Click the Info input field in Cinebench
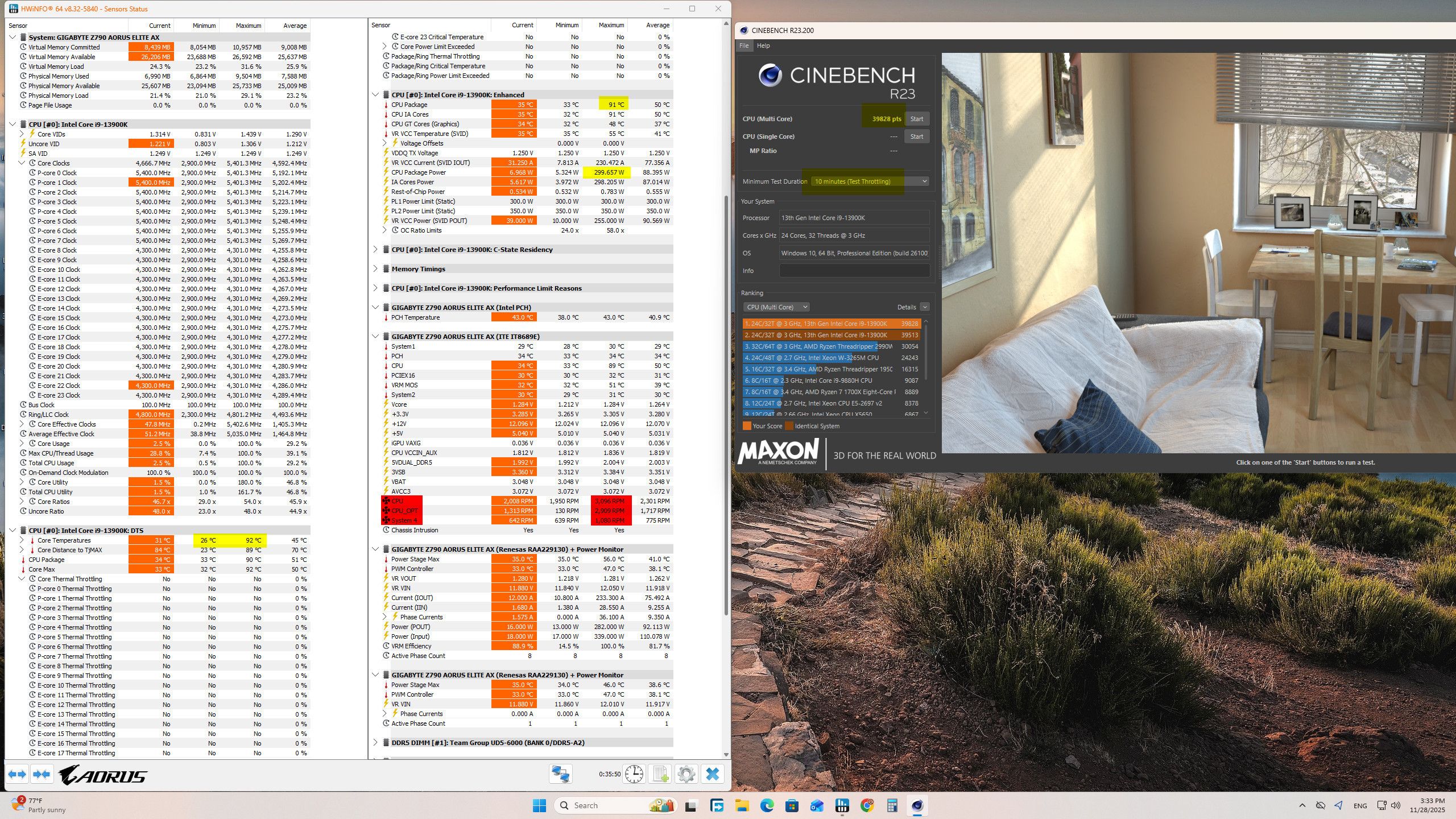This screenshot has width=1456, height=819. click(x=854, y=271)
